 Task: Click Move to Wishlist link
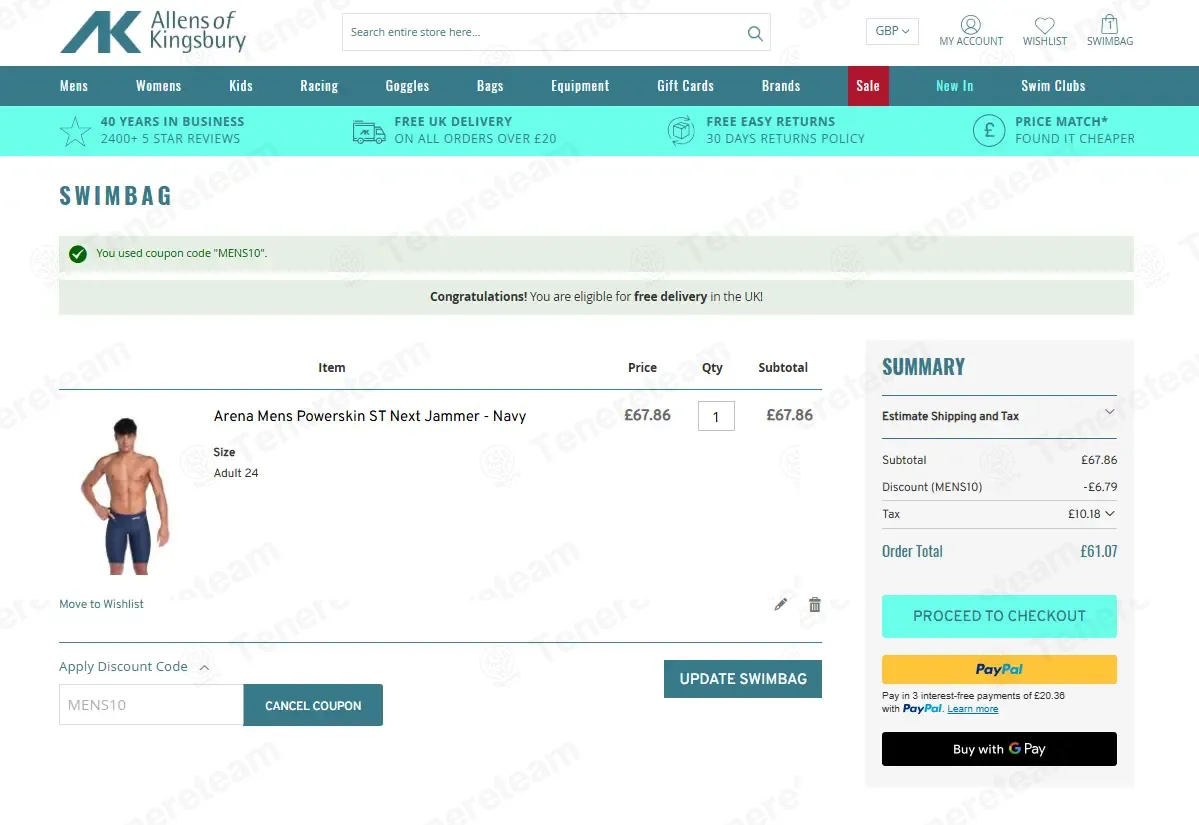[101, 604]
